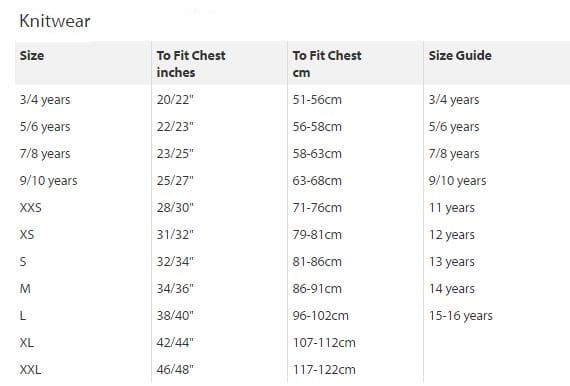Image resolution: width=570 pixels, height=386 pixels.
Task: Click the 3/4 years size cell
Action: (x=45, y=100)
